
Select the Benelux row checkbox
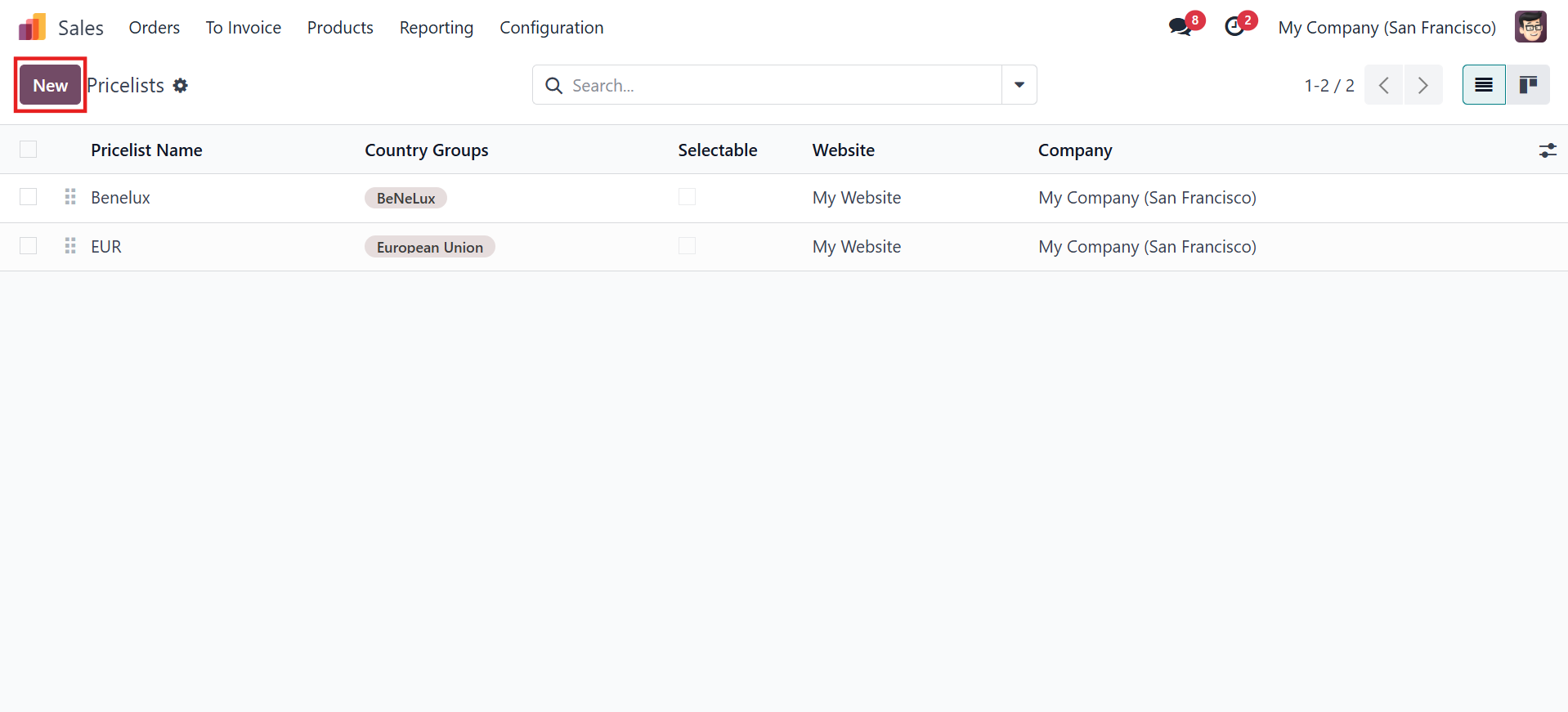(x=29, y=197)
